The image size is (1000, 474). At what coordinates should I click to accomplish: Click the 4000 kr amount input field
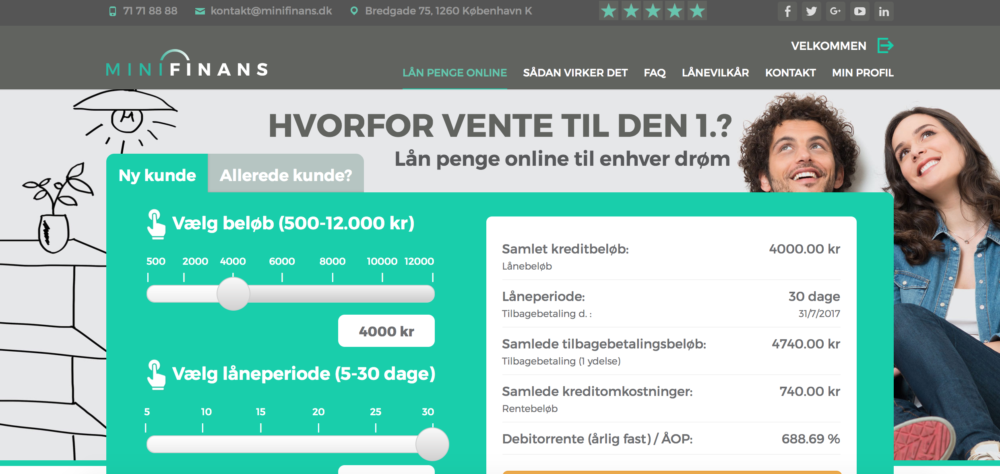point(386,331)
